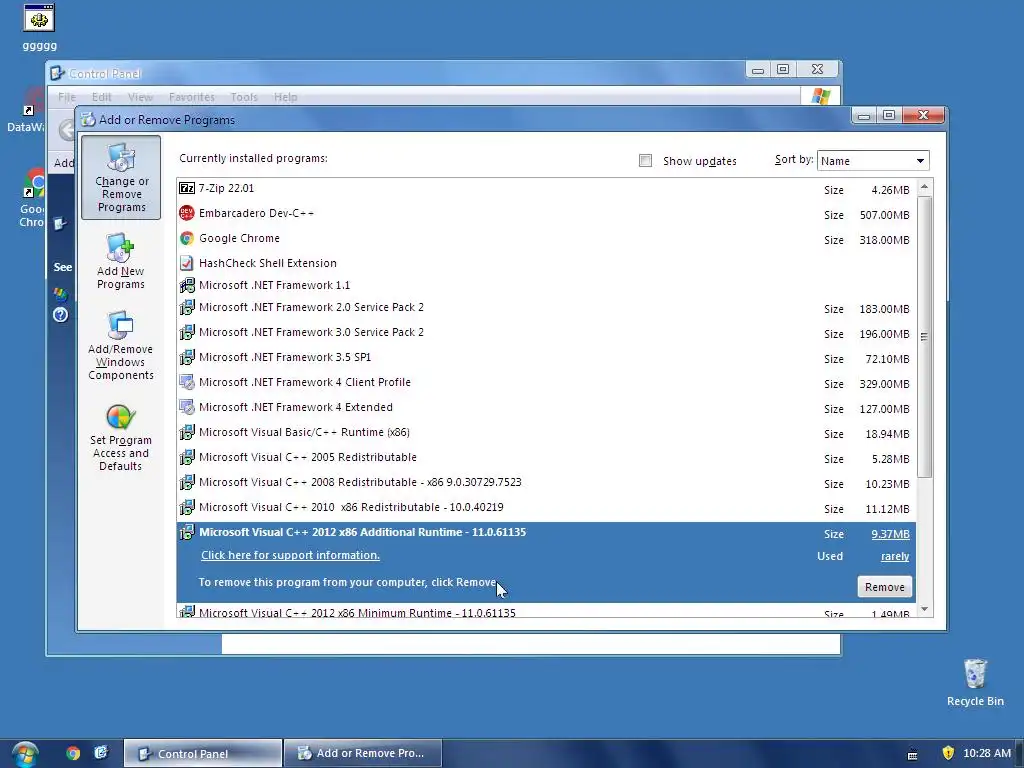Click the HashCheck Shell Extension icon

[187, 263]
